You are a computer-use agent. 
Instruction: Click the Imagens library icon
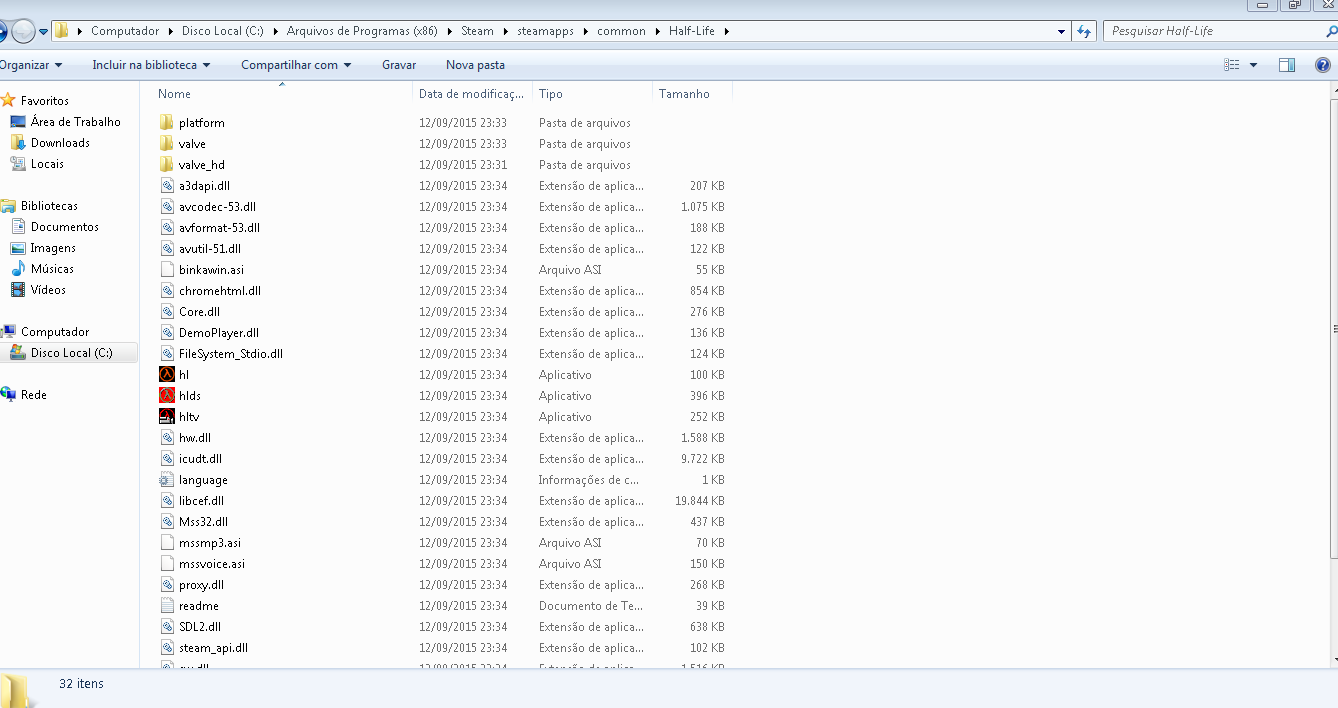click(x=18, y=247)
